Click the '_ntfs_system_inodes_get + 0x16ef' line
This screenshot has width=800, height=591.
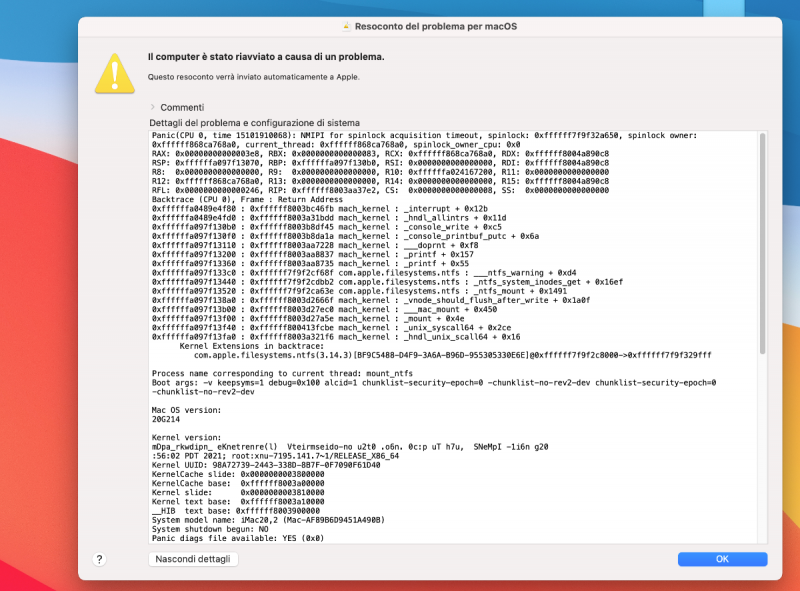pyautogui.click(x=387, y=282)
